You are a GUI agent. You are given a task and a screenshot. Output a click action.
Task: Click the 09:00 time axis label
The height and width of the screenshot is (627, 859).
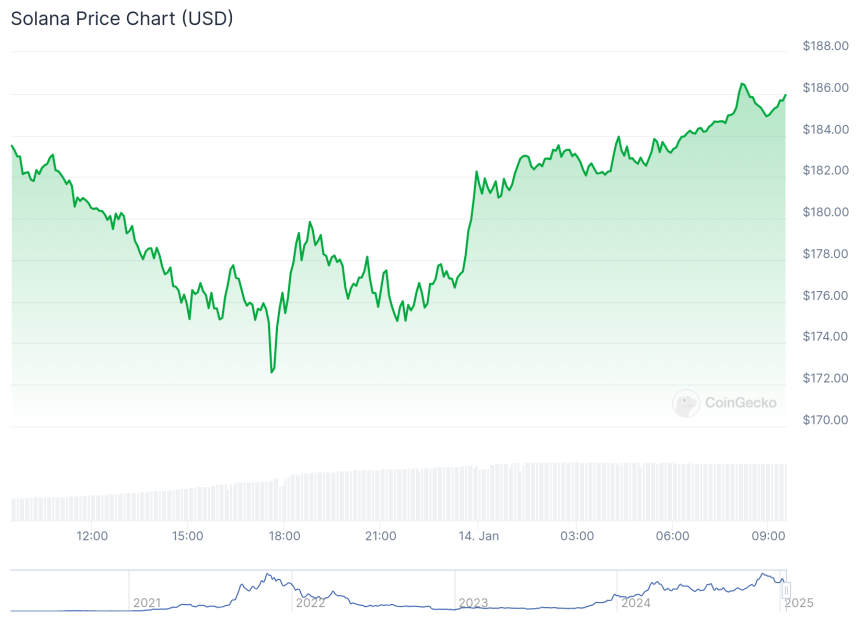point(768,536)
